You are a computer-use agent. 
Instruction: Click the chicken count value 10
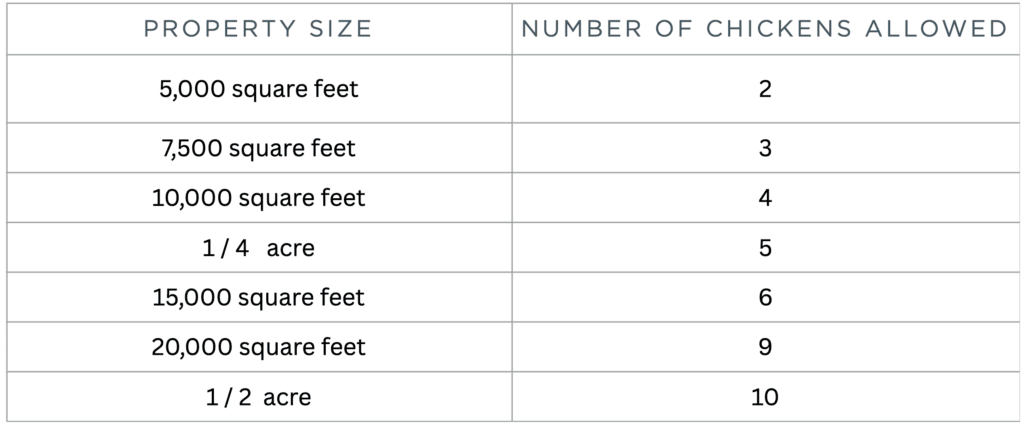765,397
